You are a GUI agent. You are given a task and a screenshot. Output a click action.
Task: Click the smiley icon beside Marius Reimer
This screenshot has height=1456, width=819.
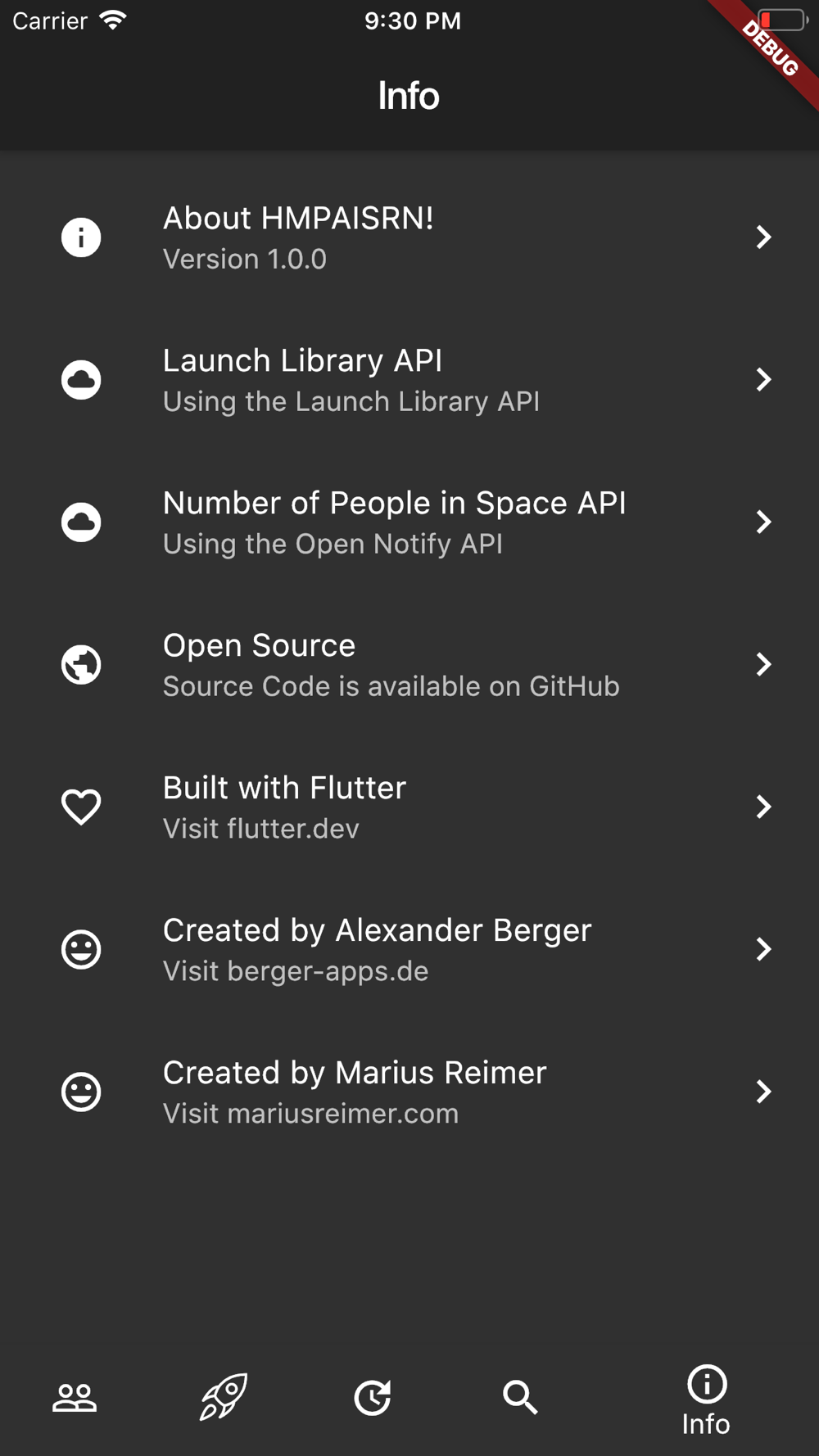point(81,1092)
